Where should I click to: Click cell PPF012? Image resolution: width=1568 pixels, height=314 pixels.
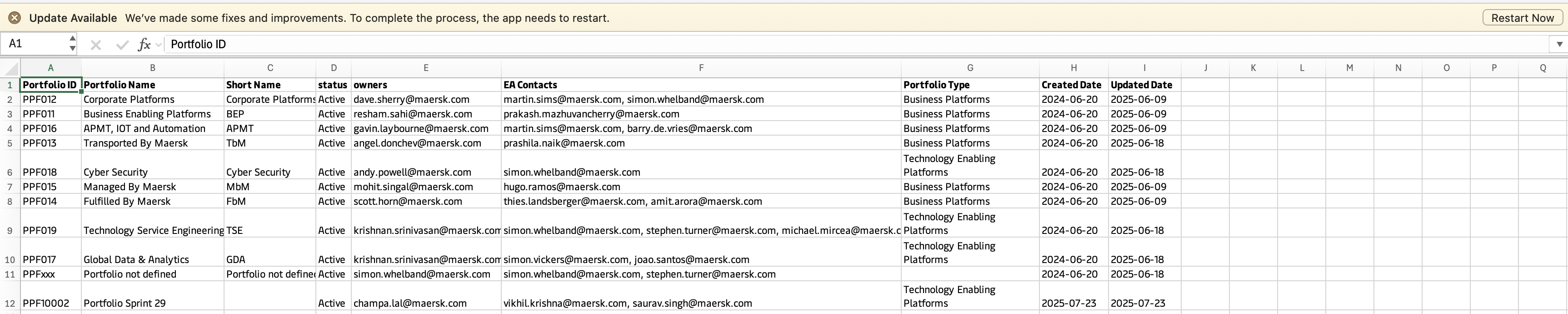(50, 99)
